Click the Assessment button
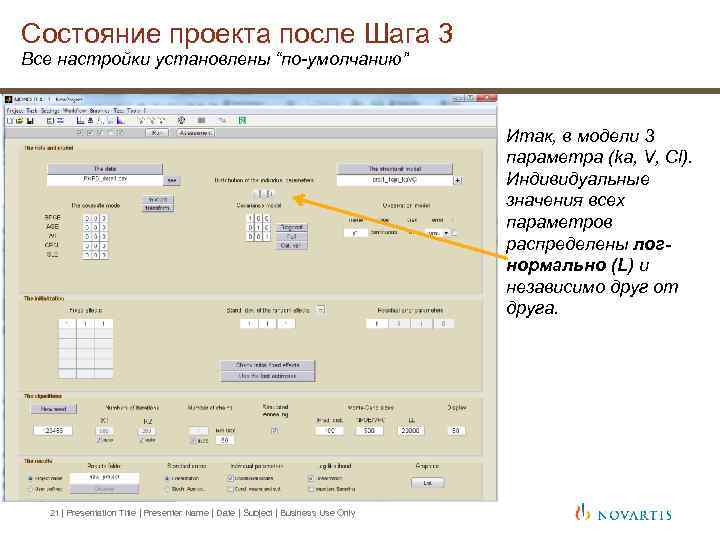This screenshot has width=720, height=540. pyautogui.click(x=196, y=133)
